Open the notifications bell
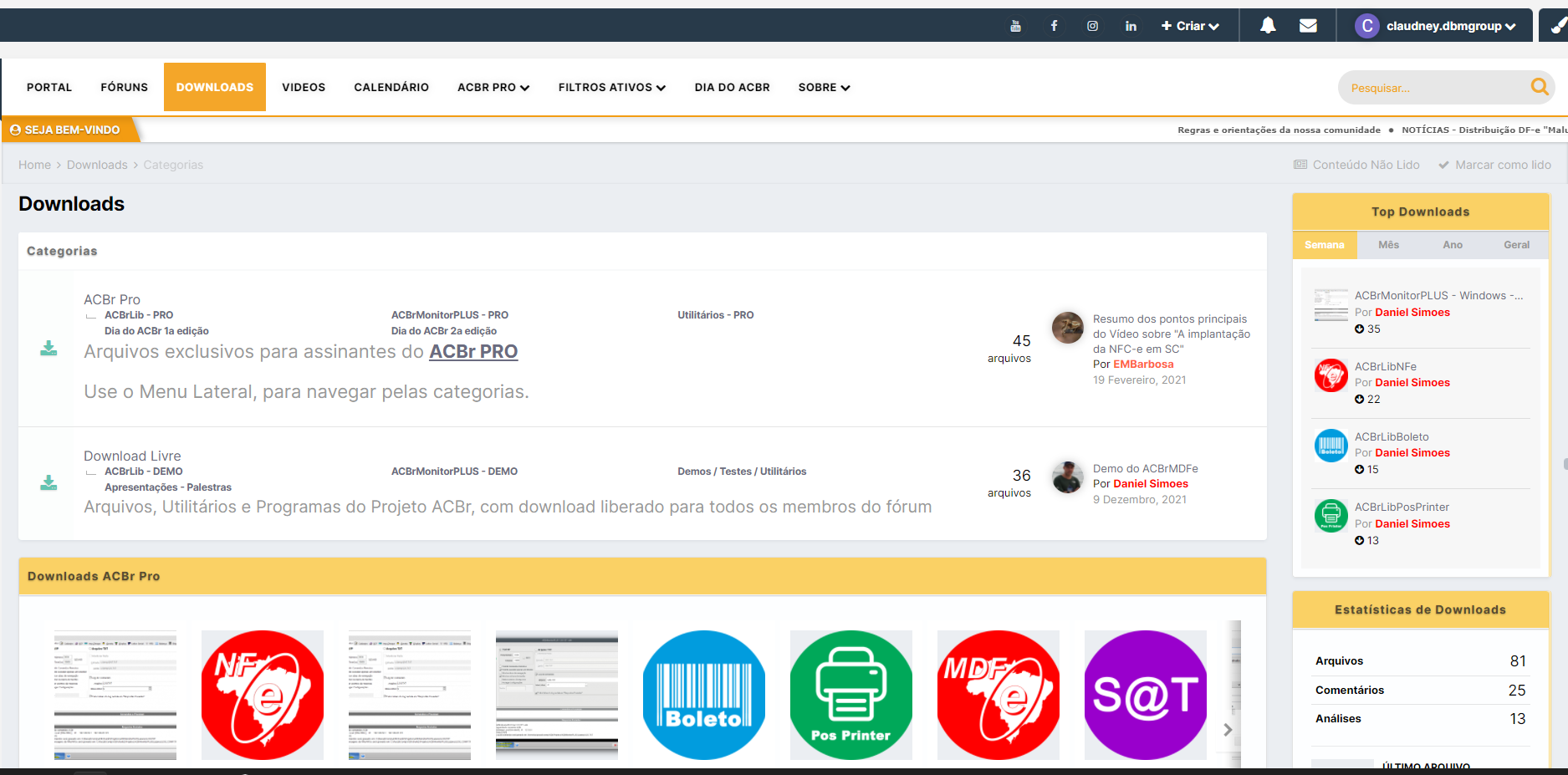The width and height of the screenshot is (1568, 775). click(x=1268, y=26)
